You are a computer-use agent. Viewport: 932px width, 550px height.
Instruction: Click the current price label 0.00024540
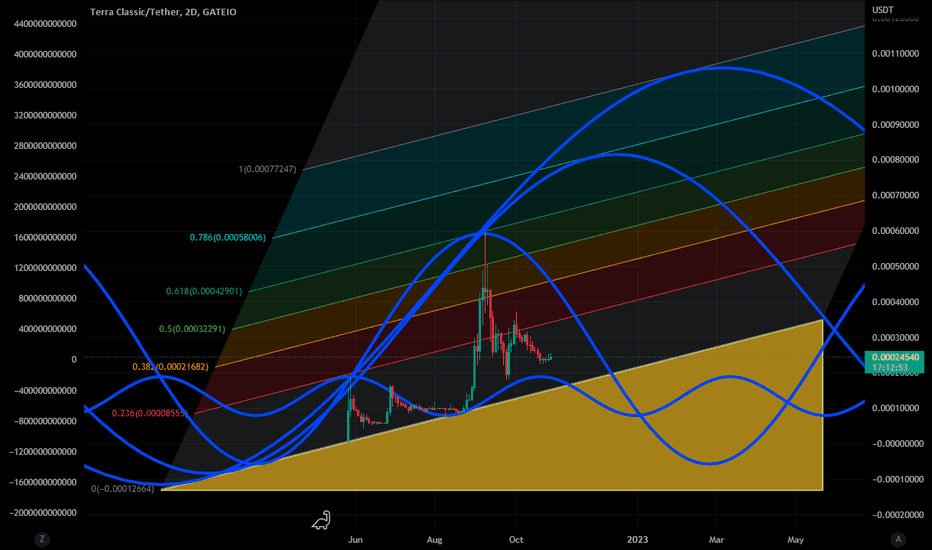tap(895, 357)
